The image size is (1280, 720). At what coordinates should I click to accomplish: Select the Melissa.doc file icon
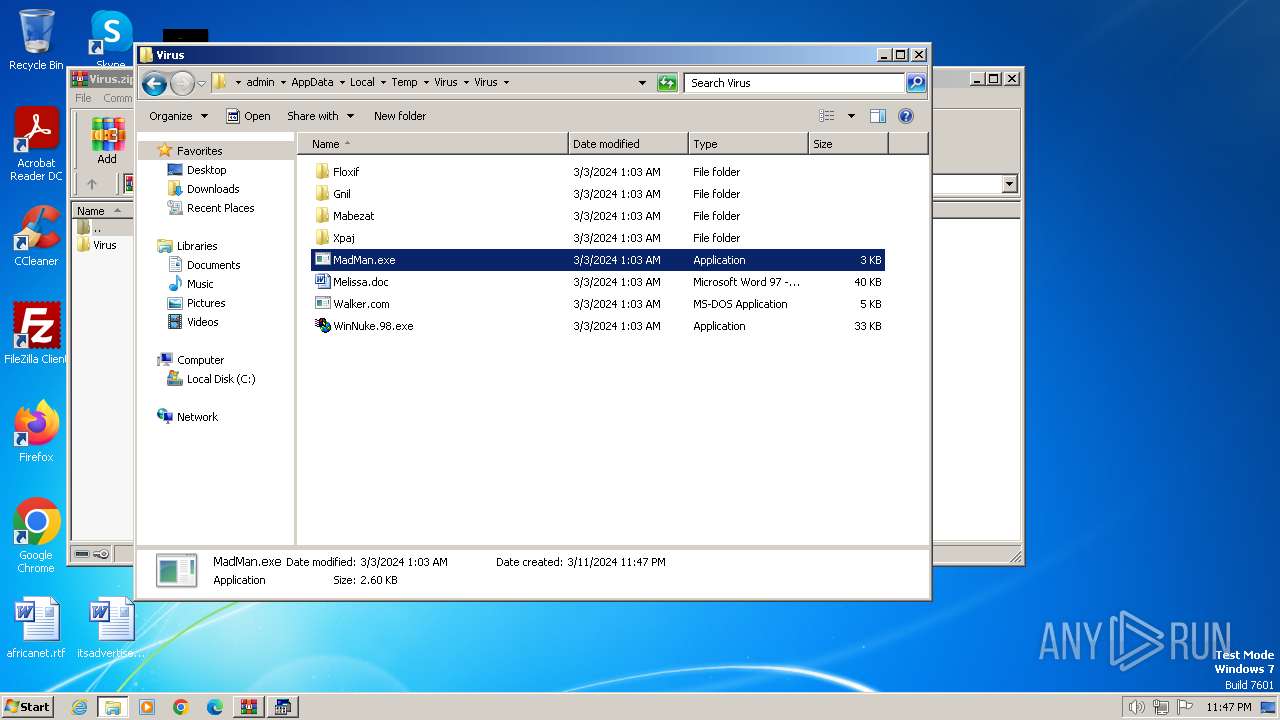tap(322, 282)
